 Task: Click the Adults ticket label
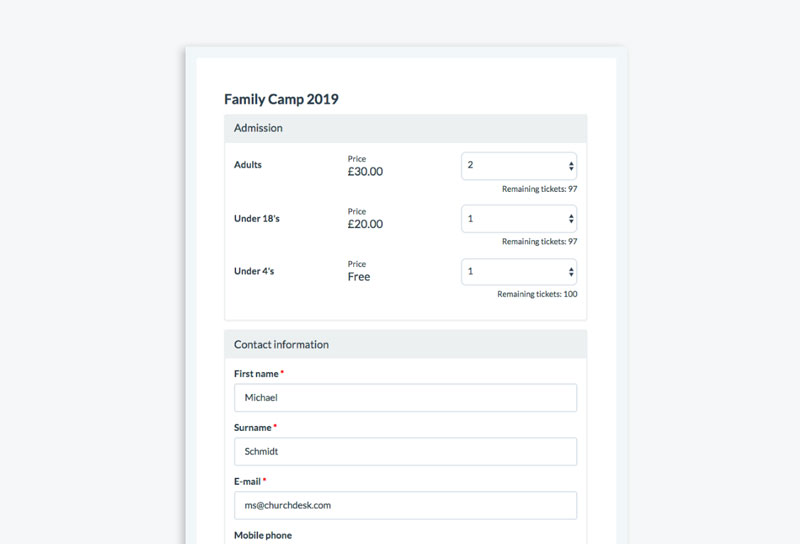(x=248, y=165)
